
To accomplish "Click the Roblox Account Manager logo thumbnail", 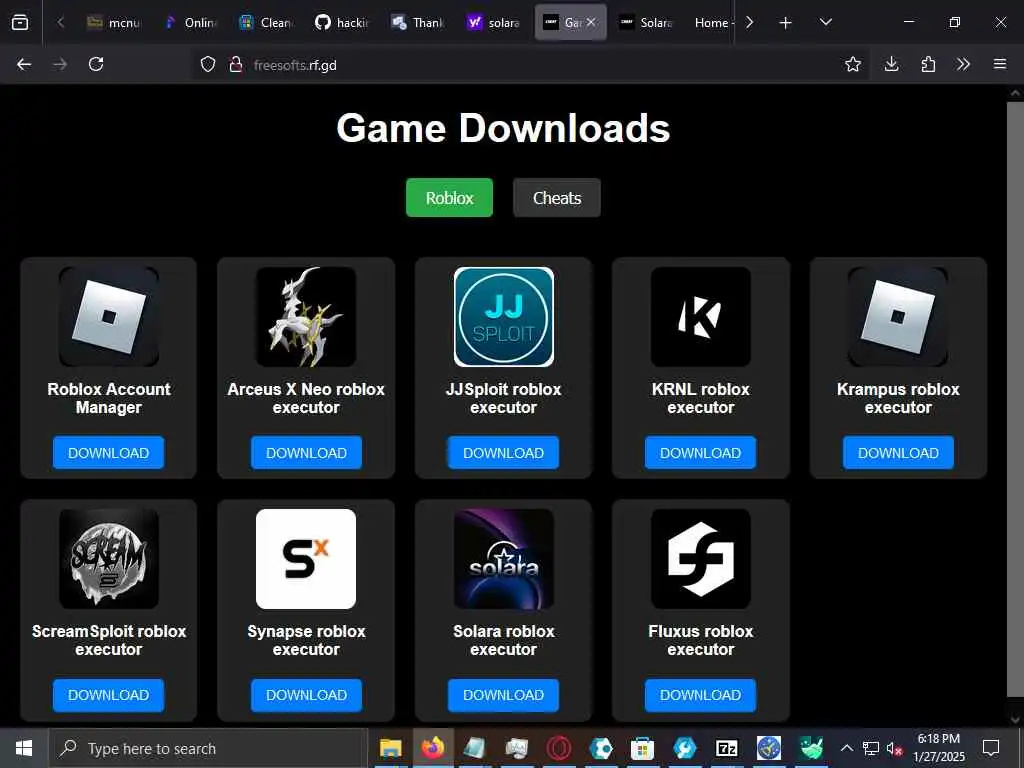I will point(109,317).
